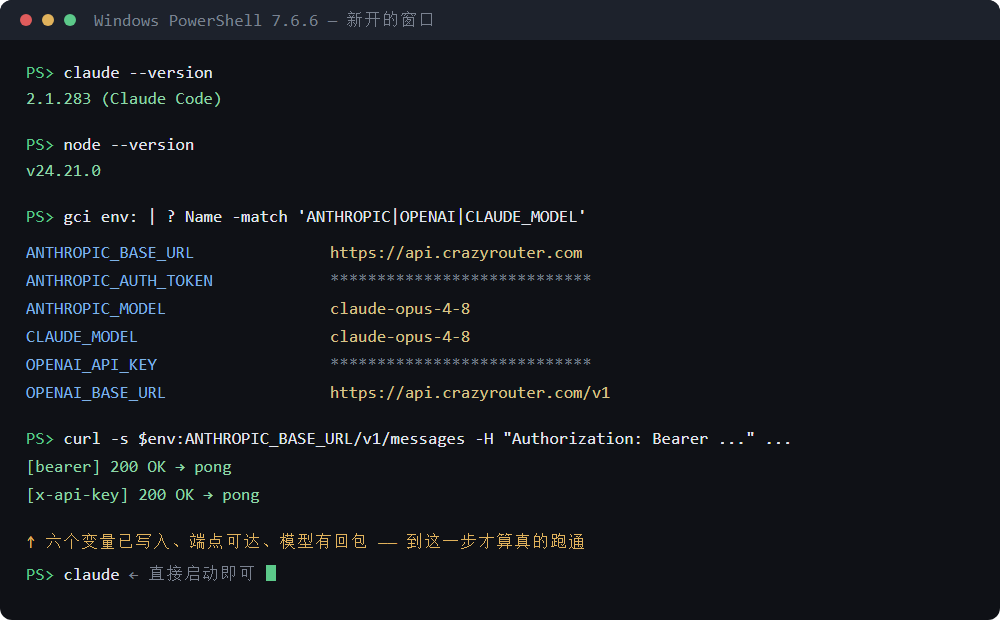The height and width of the screenshot is (620, 1000).
Task: Select the '[bearer] 200 OK → pong' line
Action: (x=129, y=467)
